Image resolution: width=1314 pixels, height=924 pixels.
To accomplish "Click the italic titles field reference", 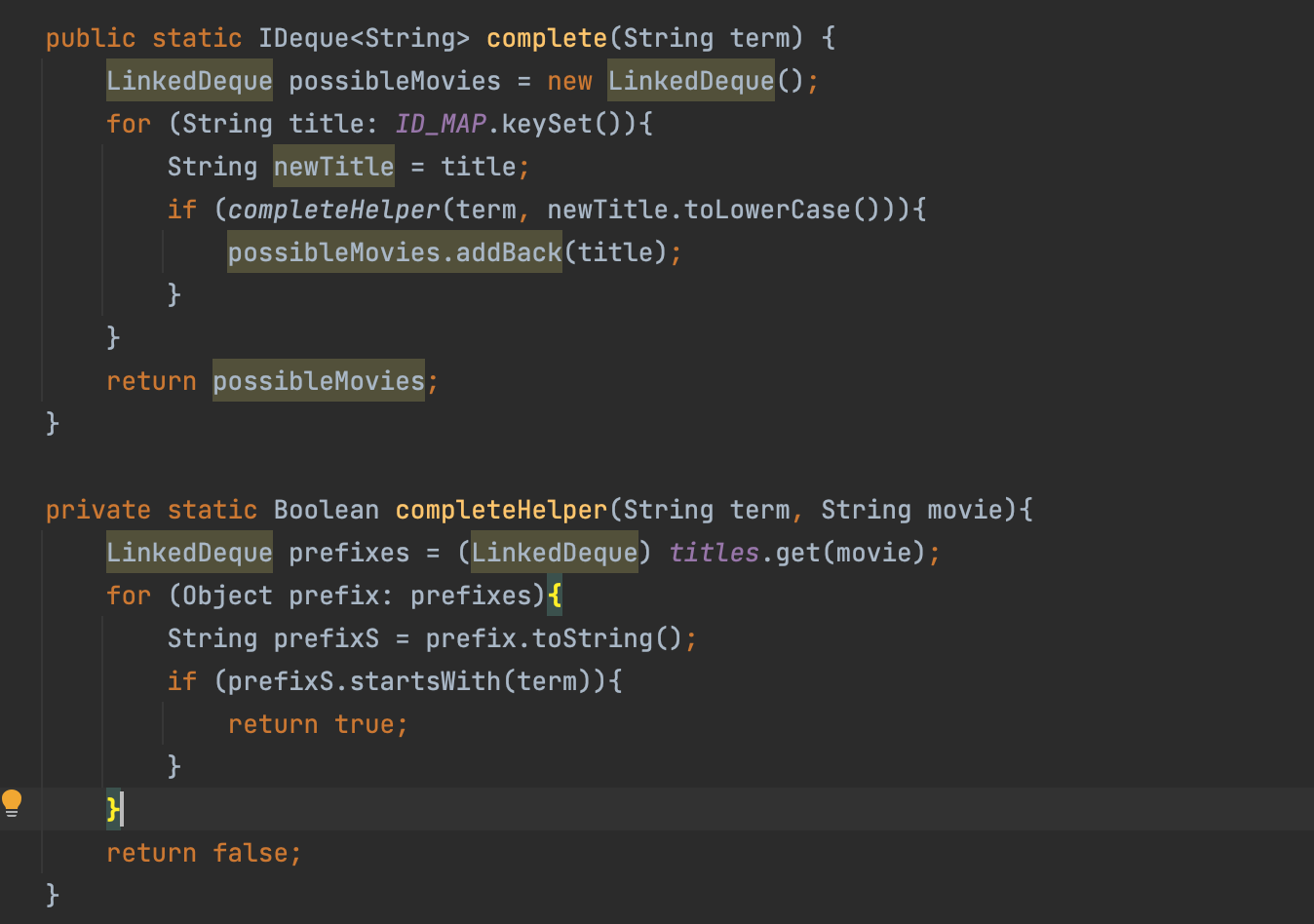I will coord(714,553).
